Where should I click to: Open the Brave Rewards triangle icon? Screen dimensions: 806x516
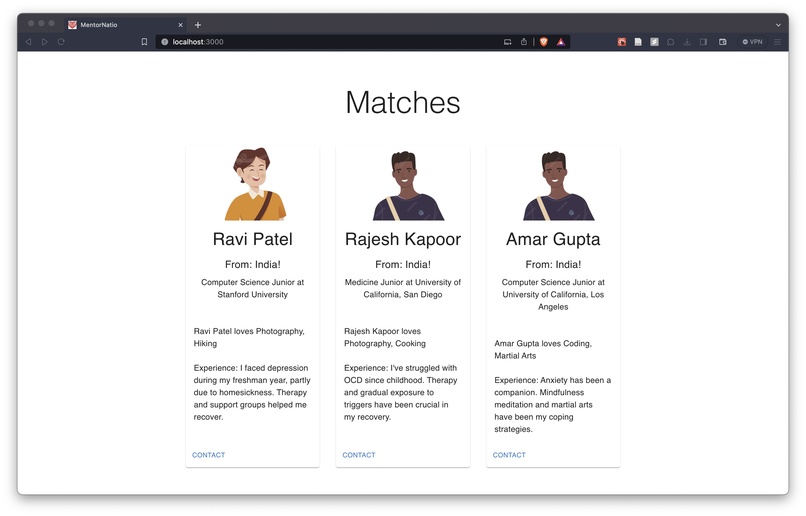[561, 42]
